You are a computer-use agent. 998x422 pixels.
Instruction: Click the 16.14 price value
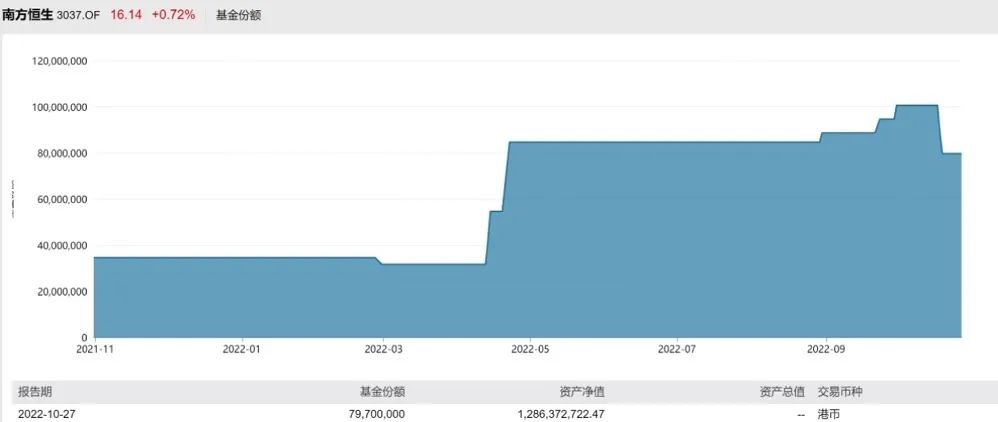coord(127,15)
